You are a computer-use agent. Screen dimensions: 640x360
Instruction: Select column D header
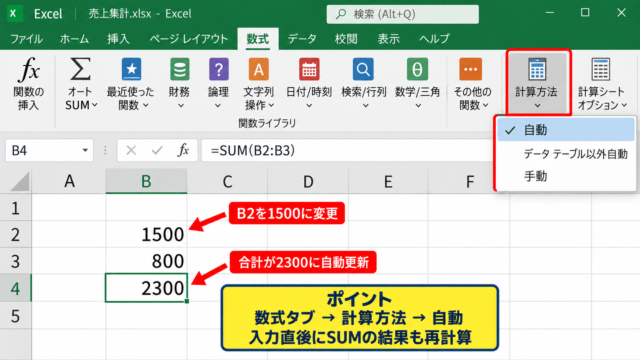click(x=308, y=181)
